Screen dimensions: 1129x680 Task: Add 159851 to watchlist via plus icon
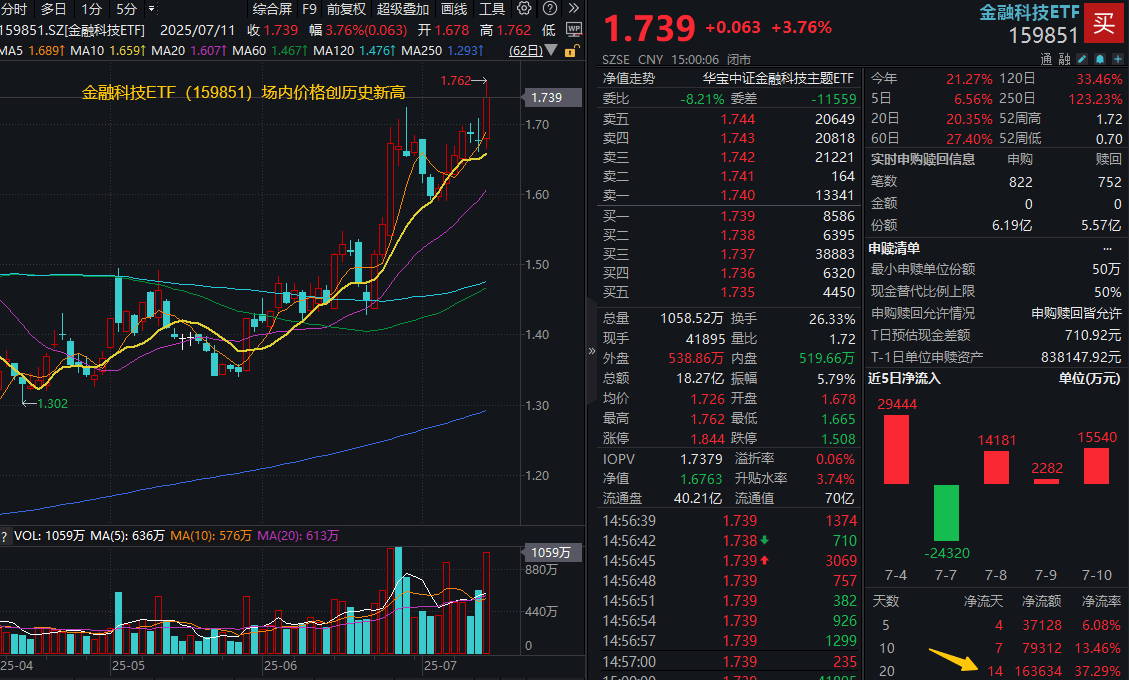(1117, 59)
